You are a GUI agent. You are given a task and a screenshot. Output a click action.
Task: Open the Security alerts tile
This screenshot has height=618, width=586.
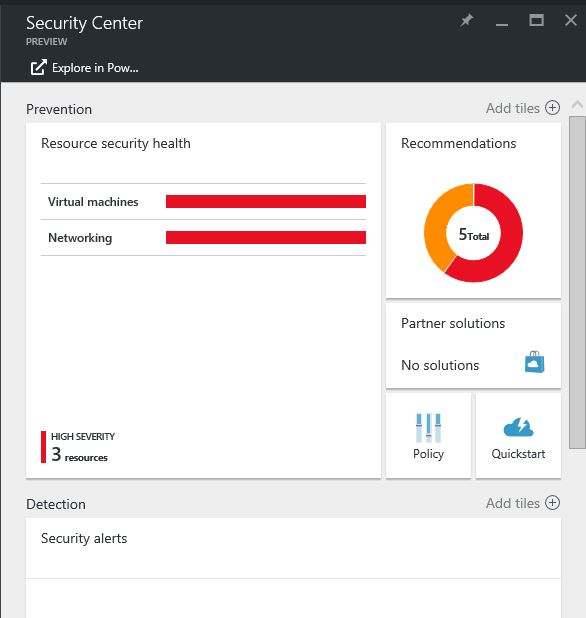tap(293, 568)
